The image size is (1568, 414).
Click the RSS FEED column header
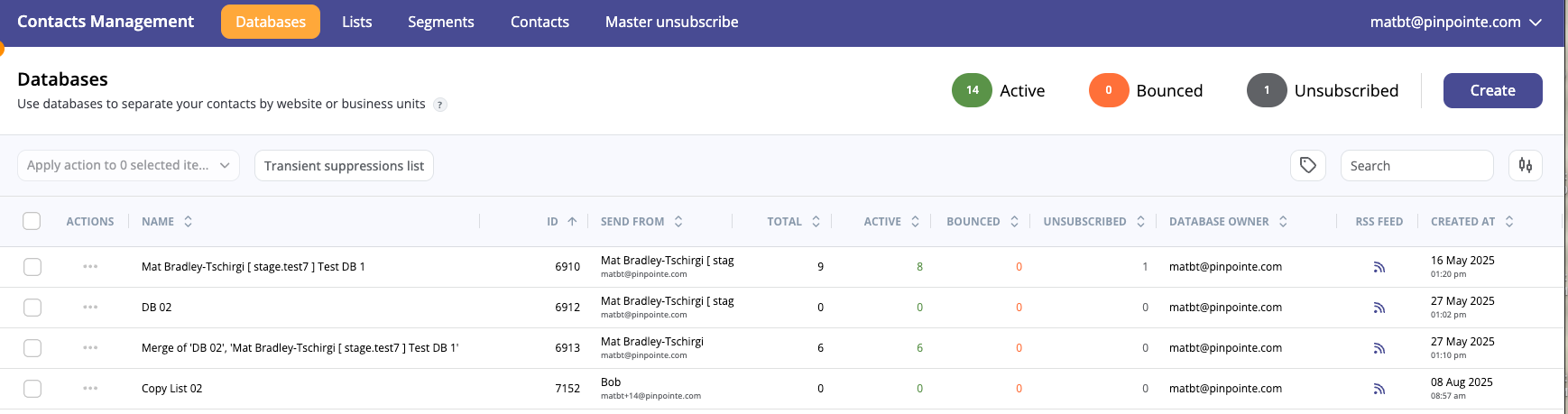pos(1379,221)
